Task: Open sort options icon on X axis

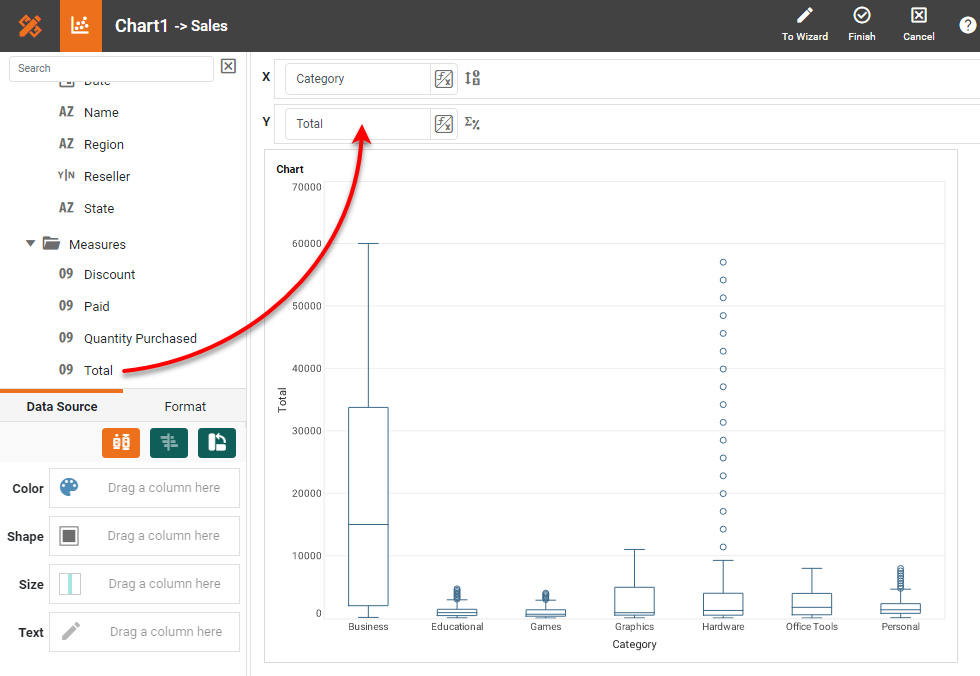Action: point(473,78)
